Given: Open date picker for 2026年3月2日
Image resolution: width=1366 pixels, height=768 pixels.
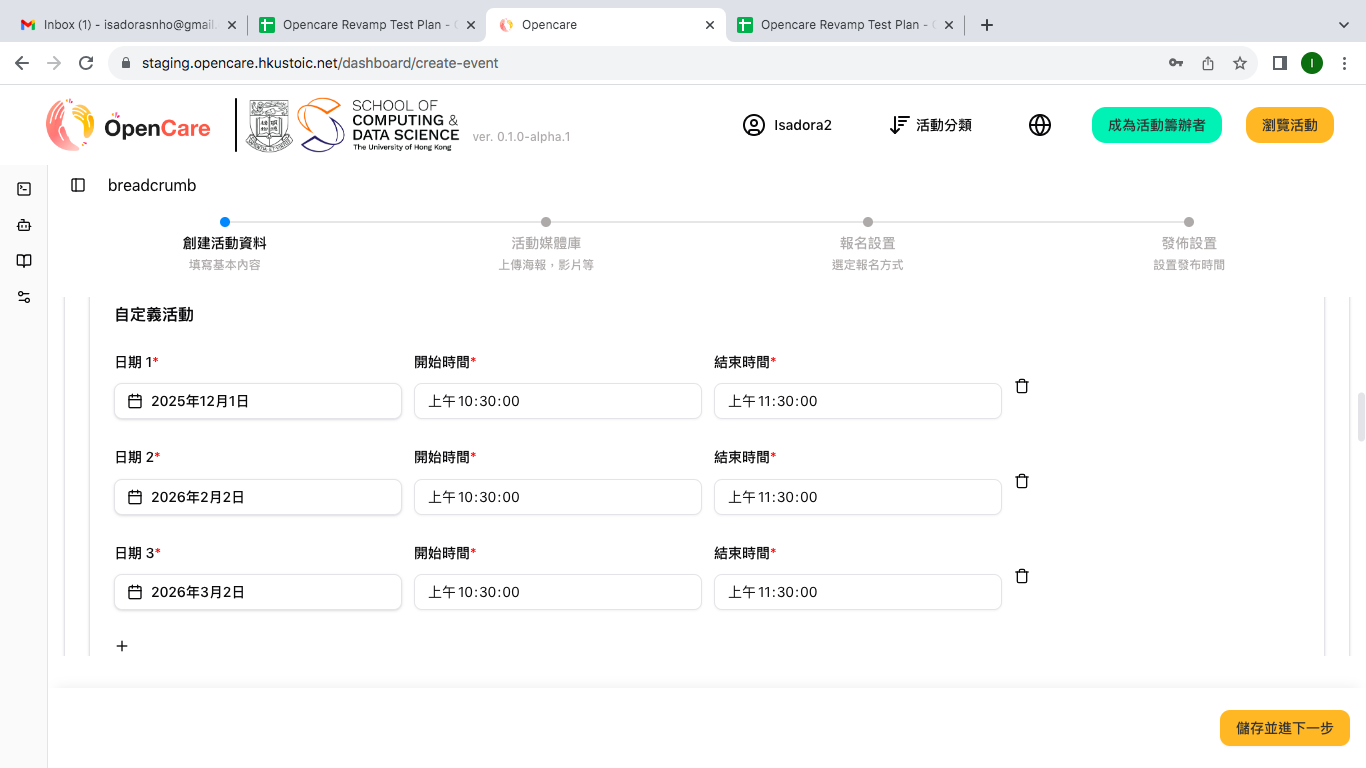Looking at the screenshot, I should pyautogui.click(x=258, y=592).
